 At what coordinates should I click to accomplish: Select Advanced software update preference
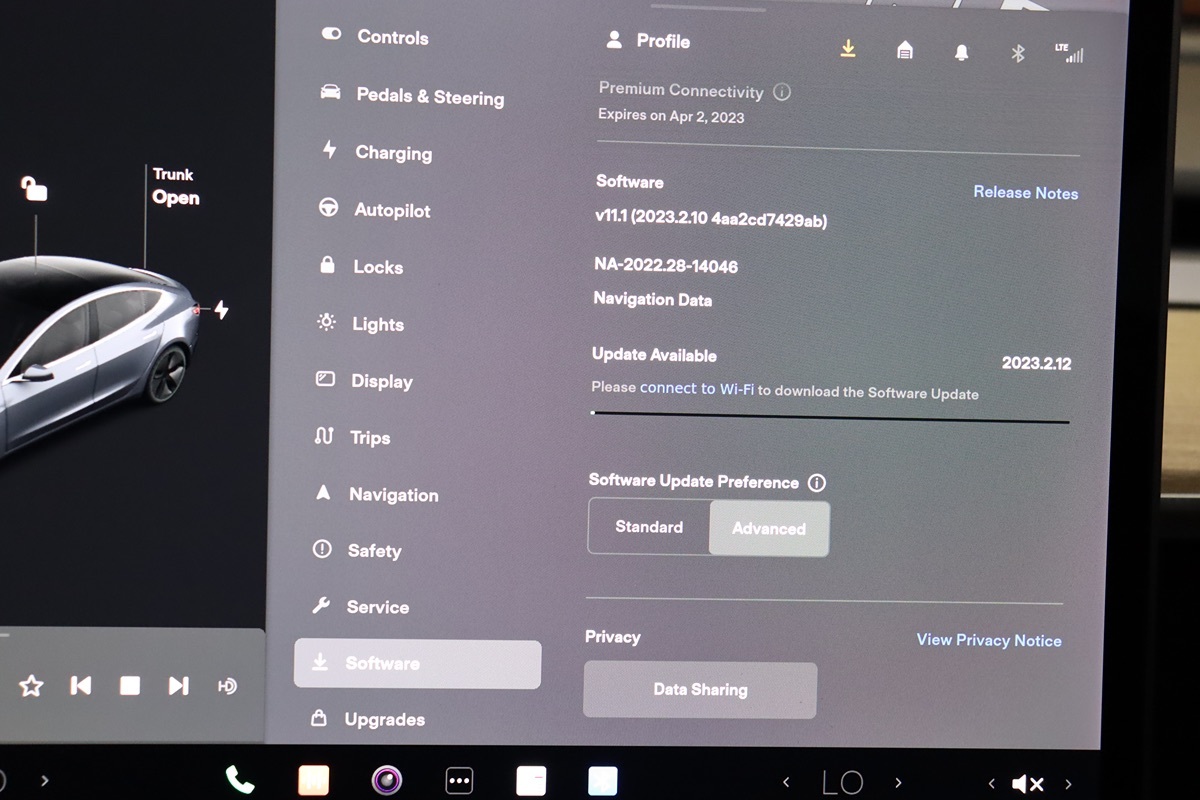[768, 528]
